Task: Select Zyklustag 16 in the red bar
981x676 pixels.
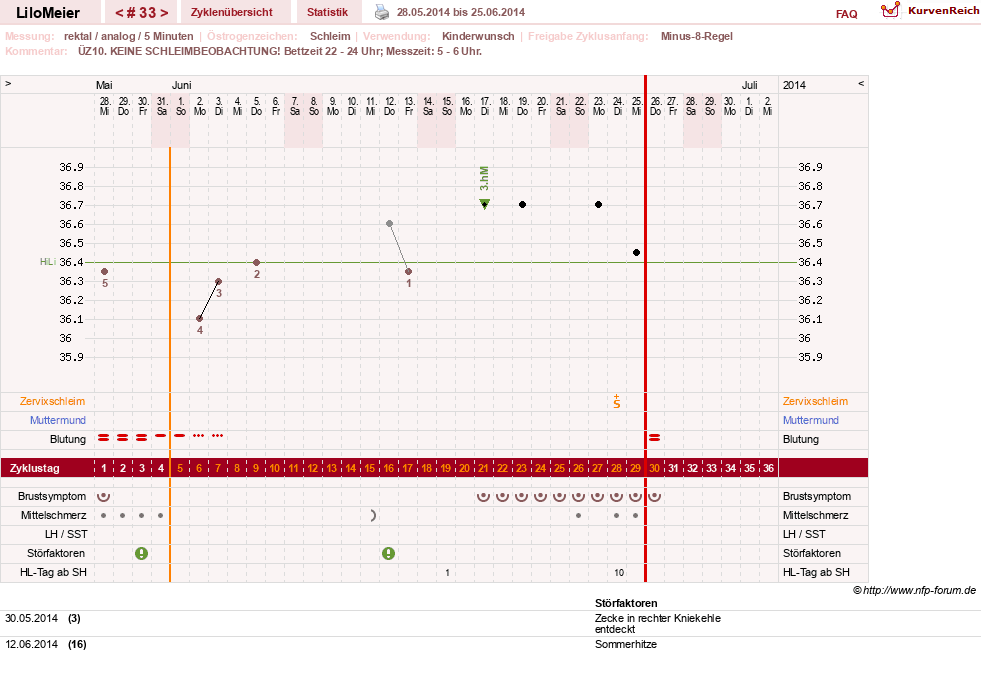Action: coord(389,468)
